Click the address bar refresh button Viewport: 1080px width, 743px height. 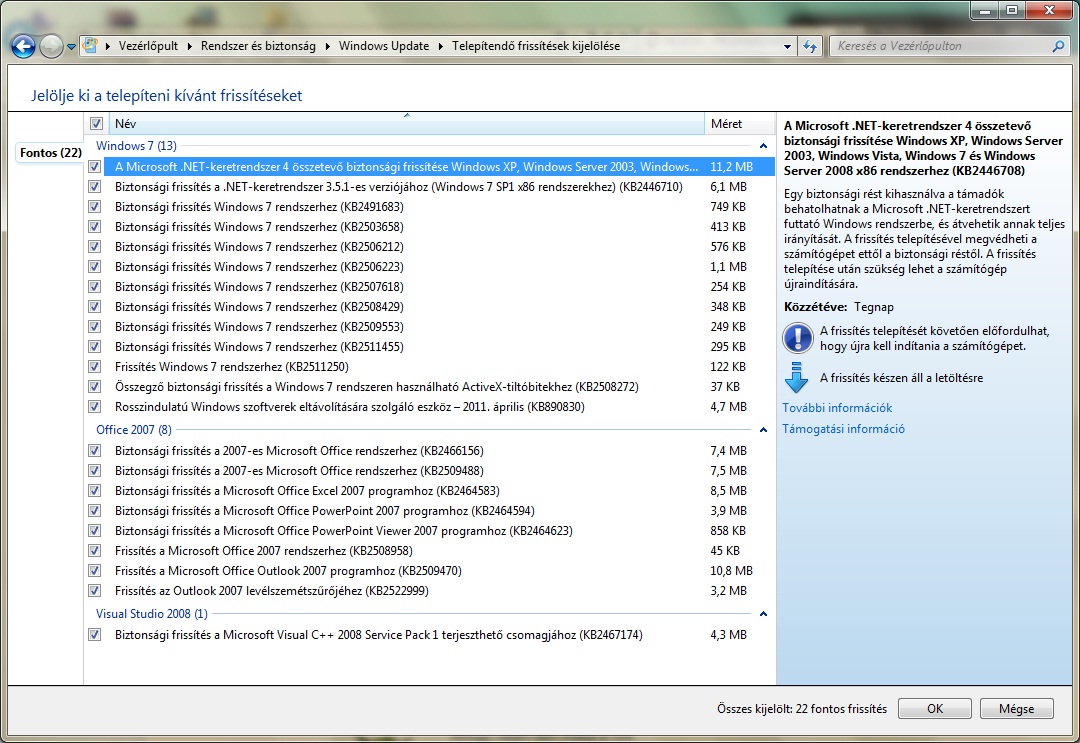(x=810, y=46)
